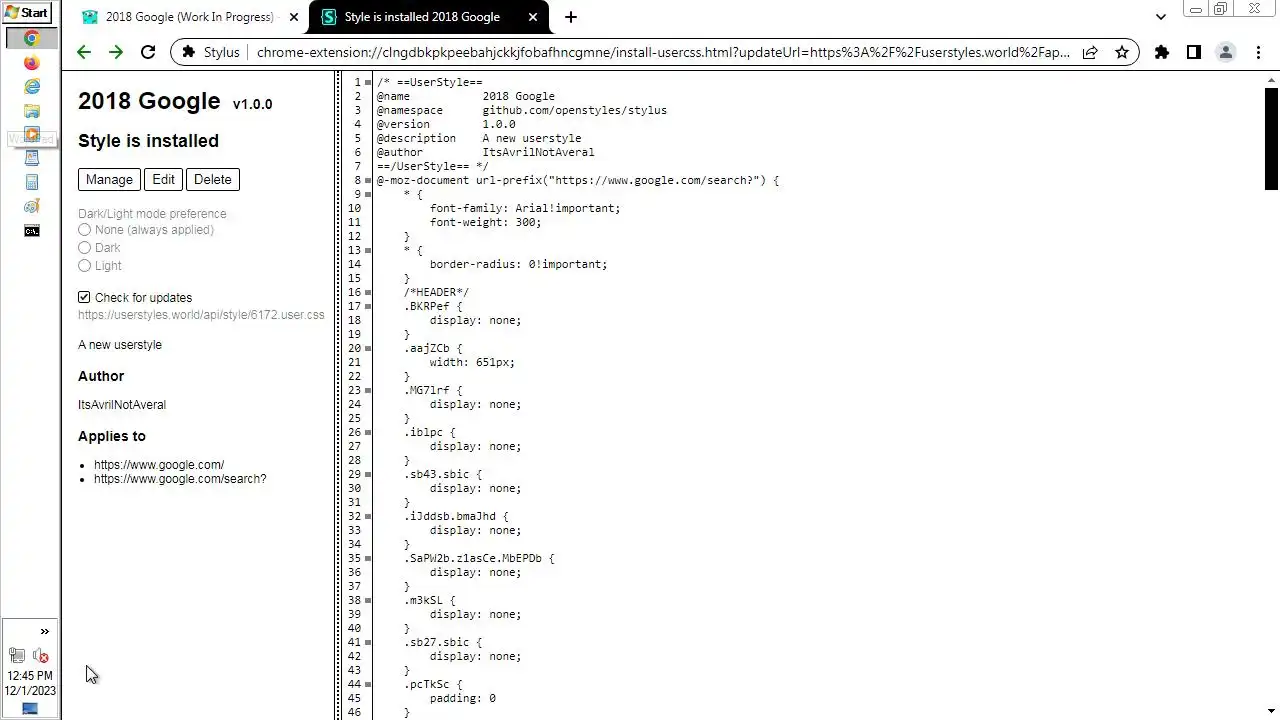Screen dimensions: 1280x720
Task: Open Internet Explorer from the taskbar
Action: [x=32, y=86]
